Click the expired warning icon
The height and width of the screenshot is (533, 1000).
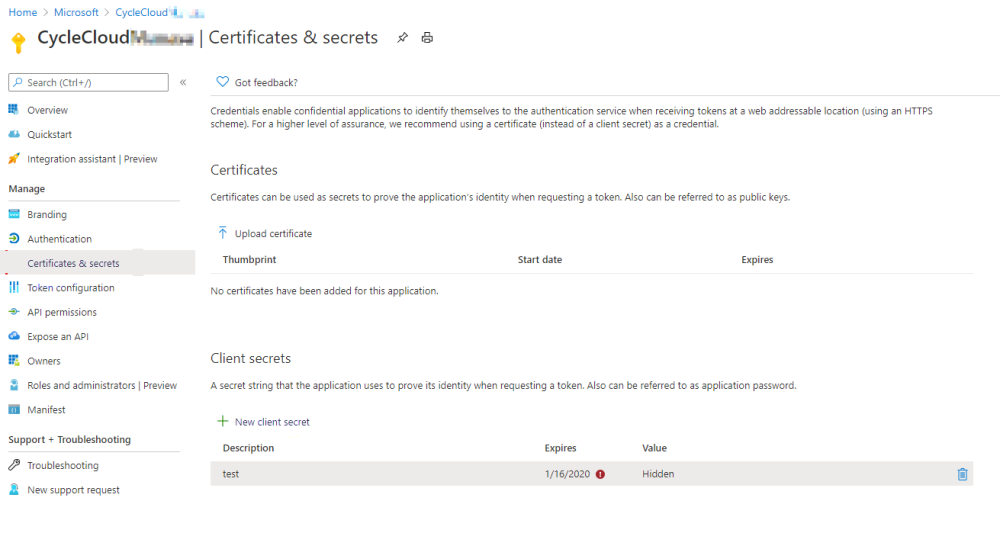pos(600,474)
